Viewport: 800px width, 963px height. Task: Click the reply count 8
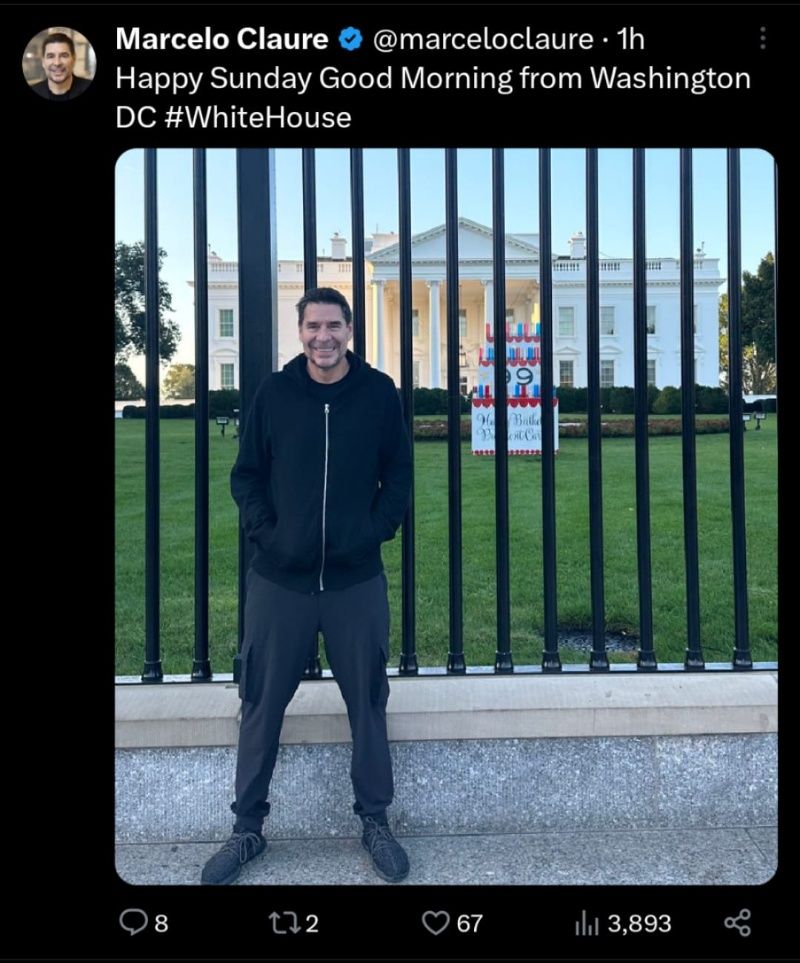(161, 923)
